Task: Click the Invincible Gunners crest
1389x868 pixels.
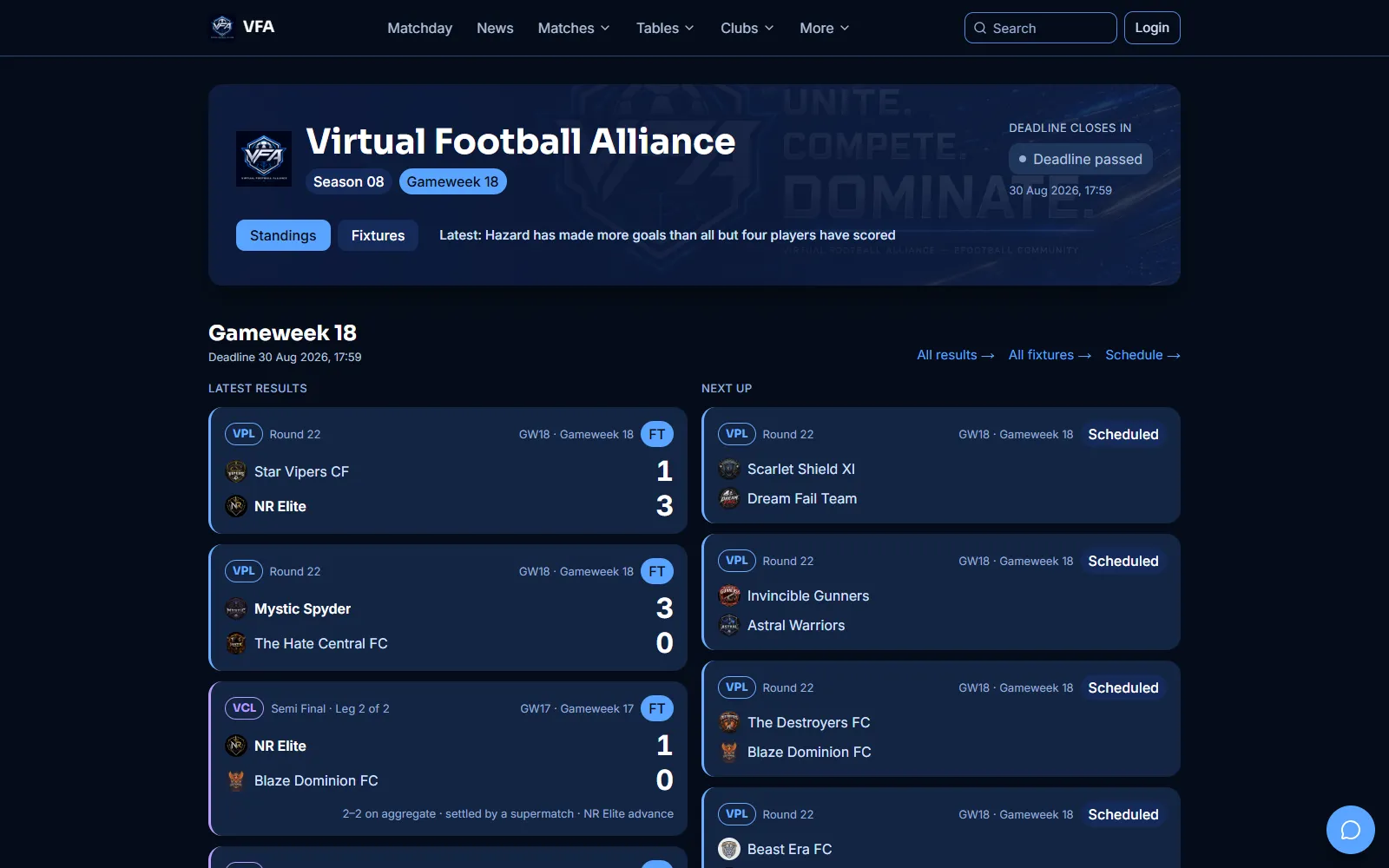Action: pyautogui.click(x=729, y=595)
